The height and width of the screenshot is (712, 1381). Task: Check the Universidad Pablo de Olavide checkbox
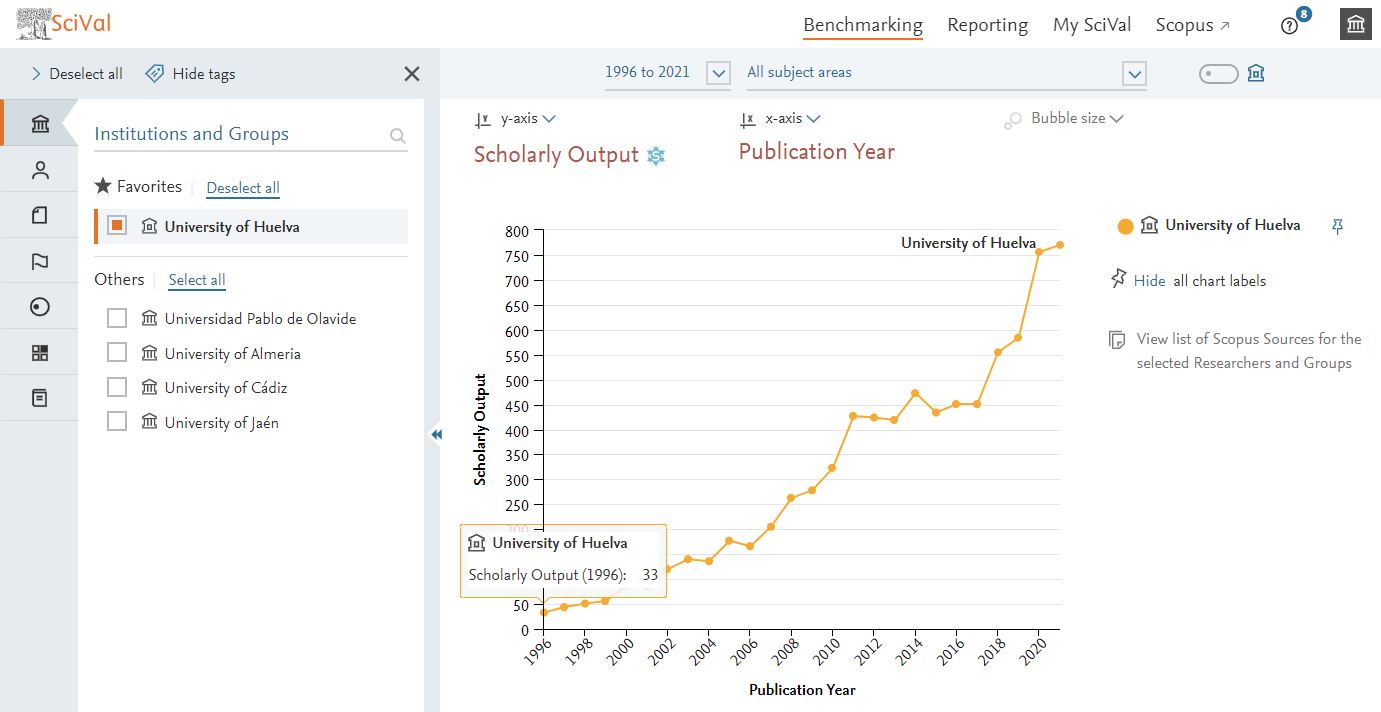(117, 318)
